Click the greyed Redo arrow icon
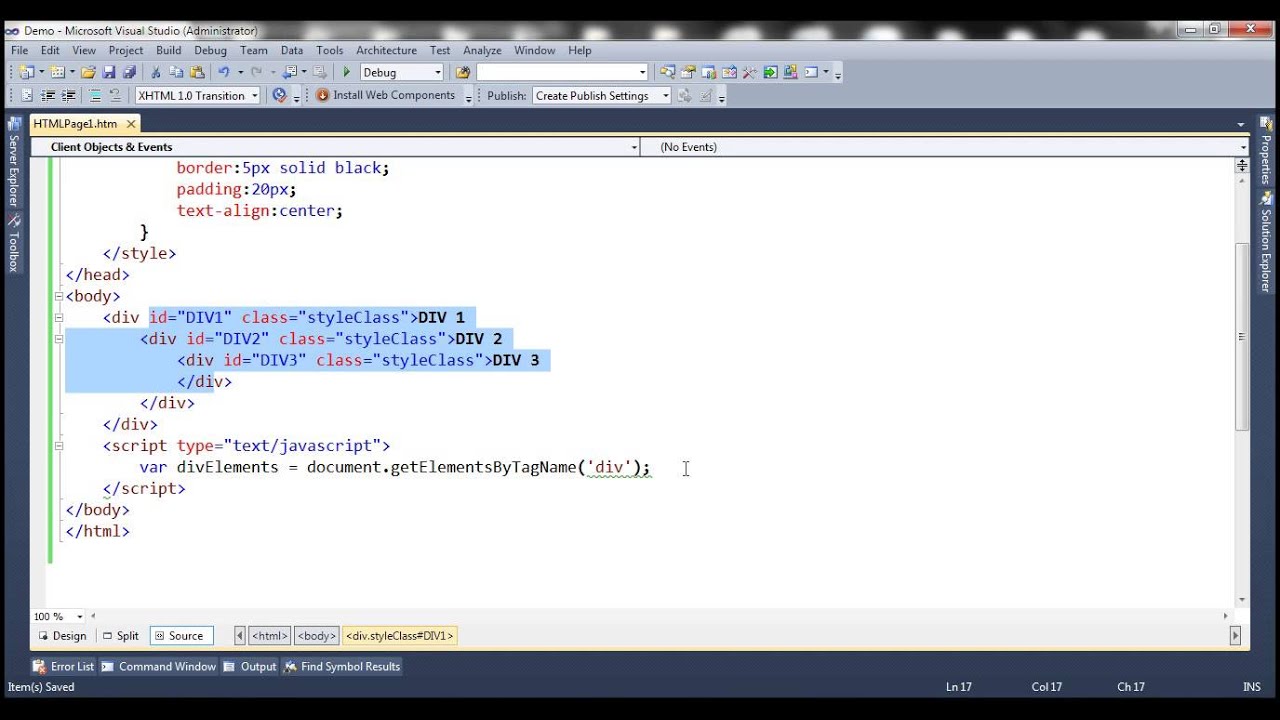 [255, 72]
